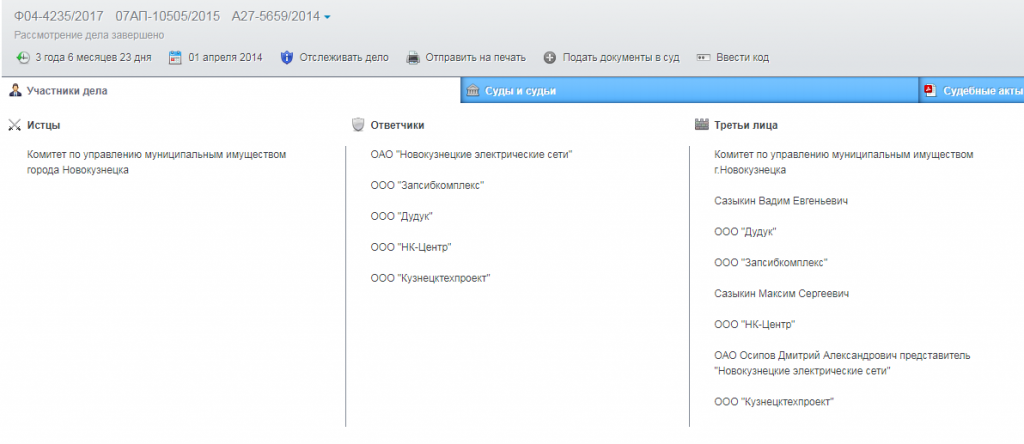The height and width of the screenshot is (444, 1024).
Task: Click the crossed swords icon beside Истцы
Action: [x=14, y=125]
